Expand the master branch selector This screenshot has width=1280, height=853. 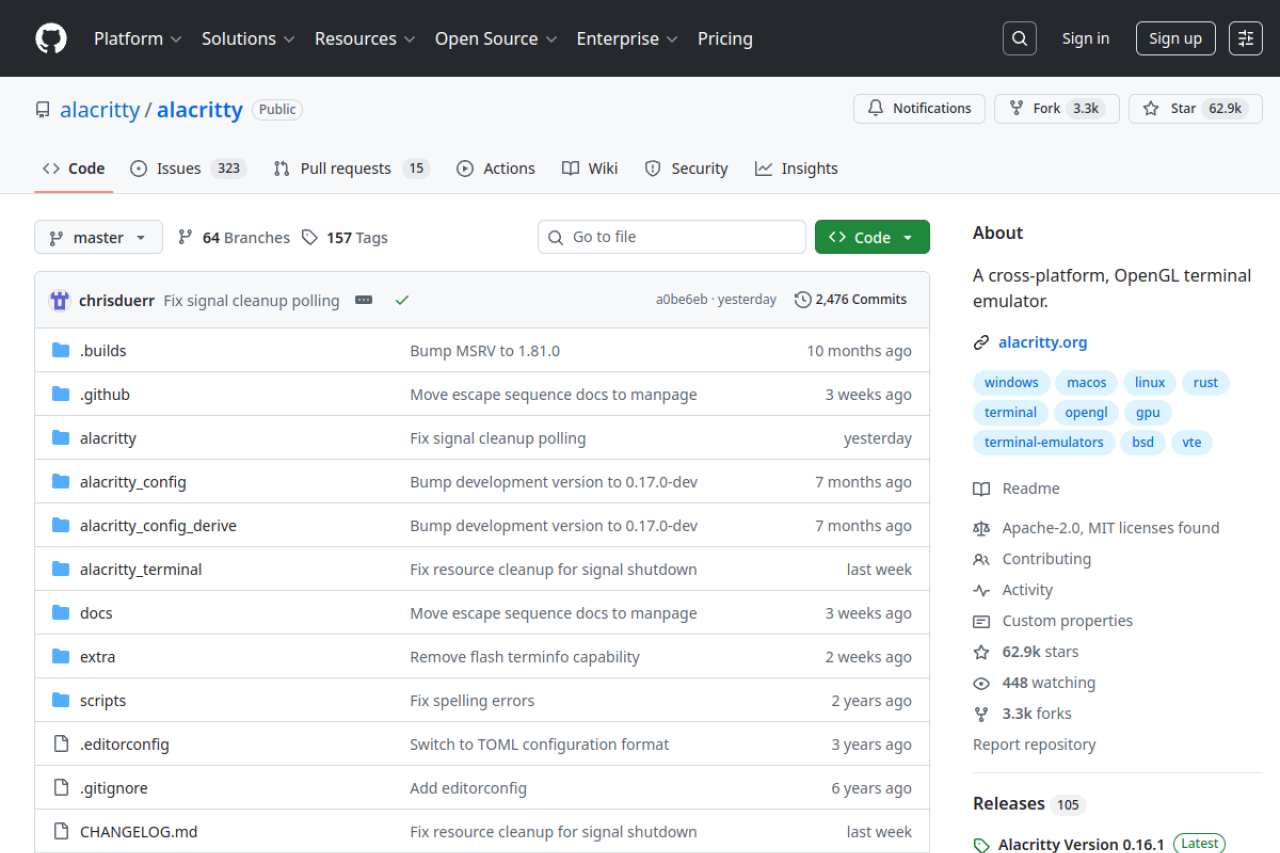pos(98,237)
